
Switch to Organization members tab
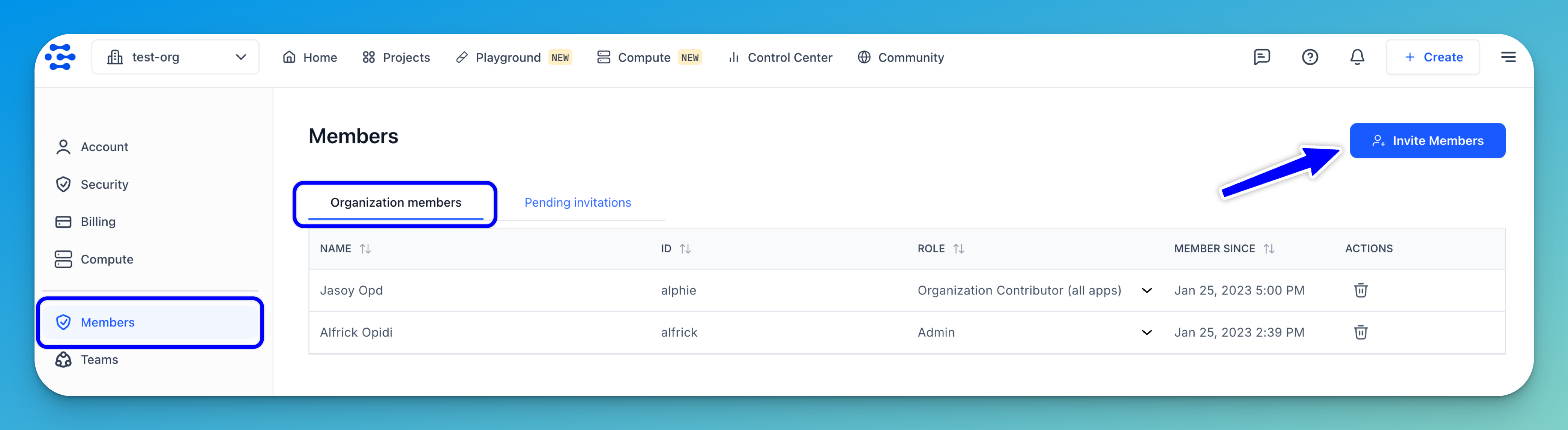(x=396, y=203)
